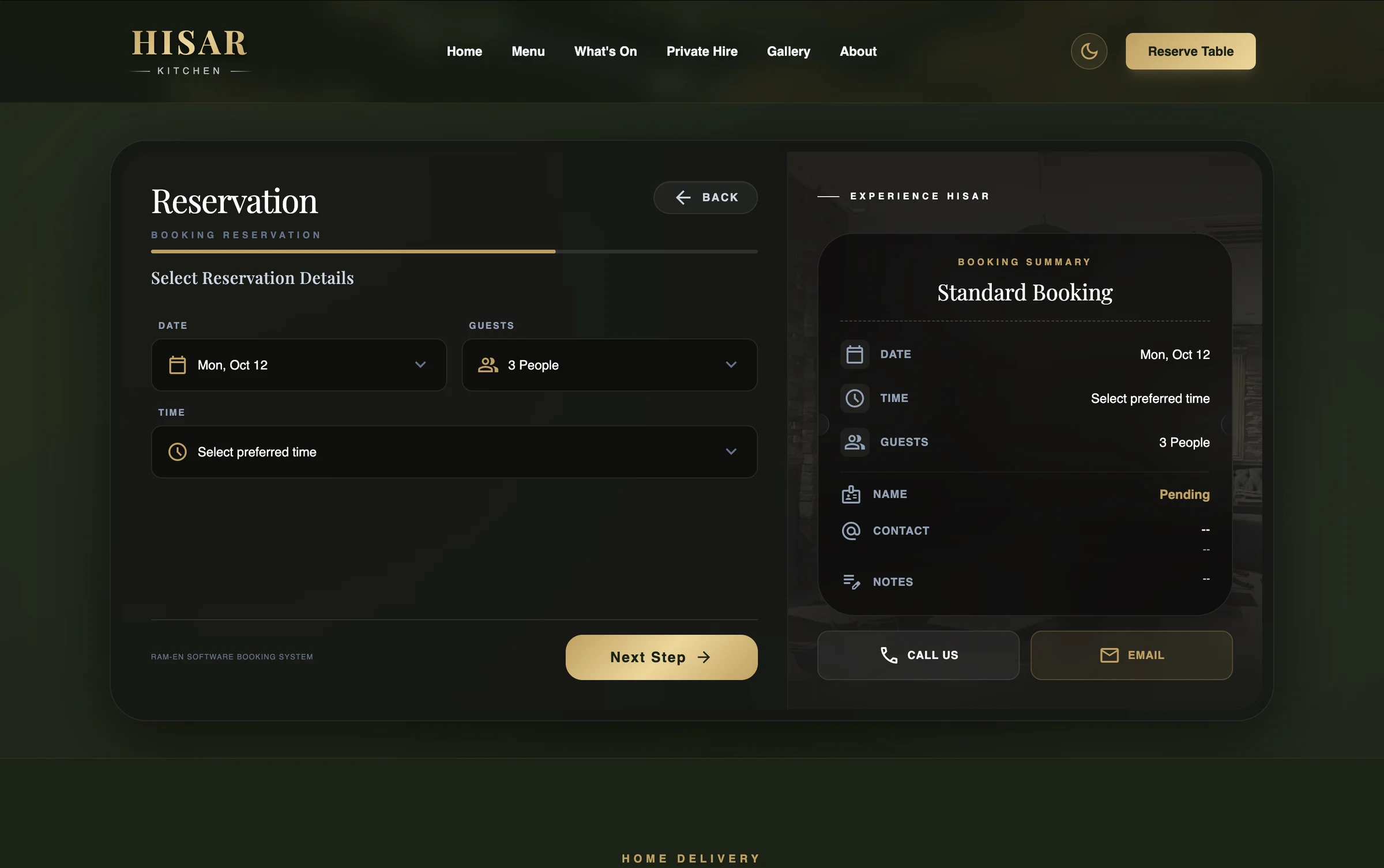Expand the Date chevron arrow
This screenshot has height=868, width=1384.
pos(420,365)
